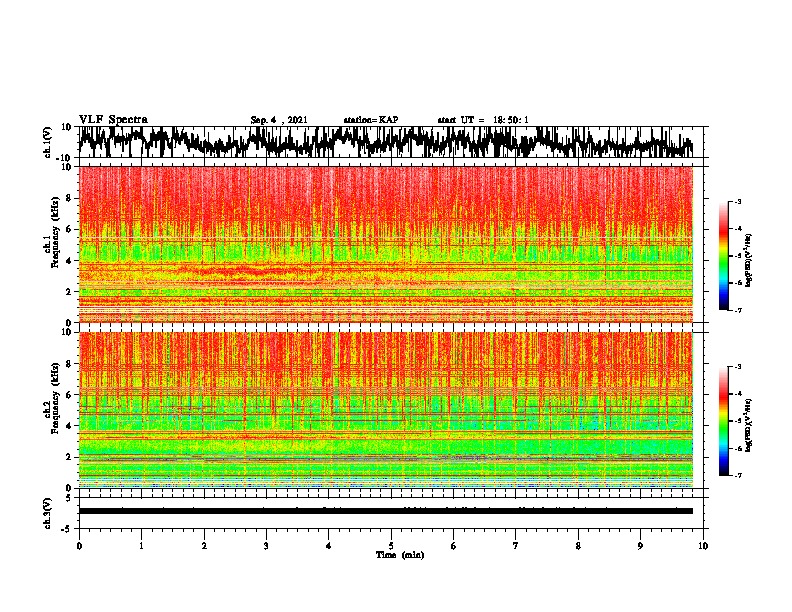792x612 pixels.
Task: Click the "8" kHz tick on ch.1 spectrogram
Action: [69, 198]
